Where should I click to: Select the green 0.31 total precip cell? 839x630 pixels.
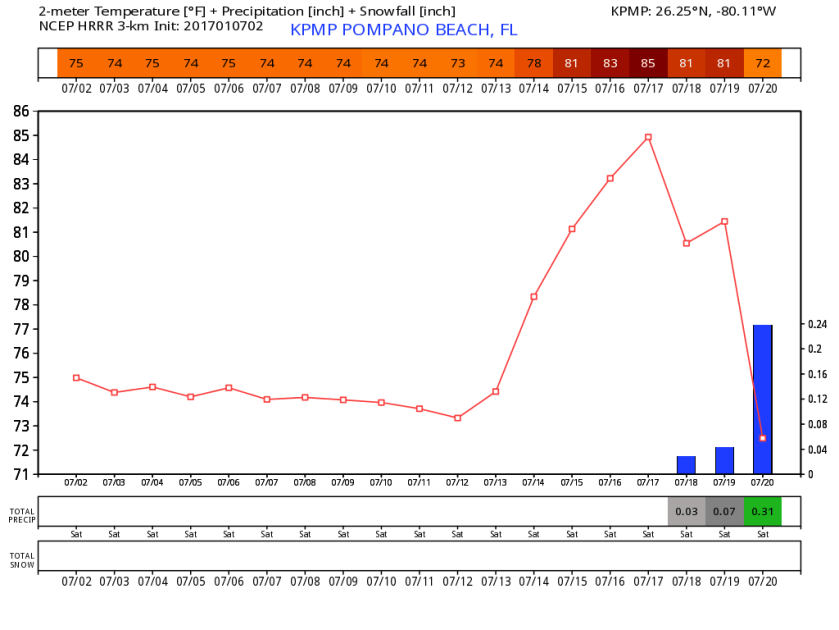click(x=762, y=512)
